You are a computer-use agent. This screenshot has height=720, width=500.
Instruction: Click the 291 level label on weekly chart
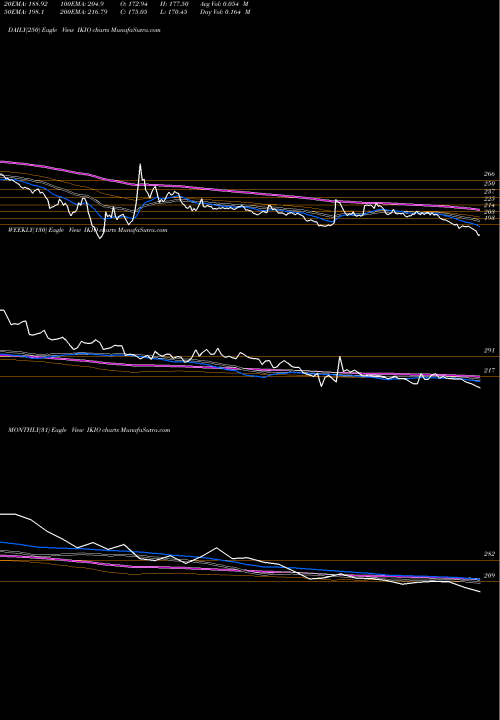[x=489, y=350]
